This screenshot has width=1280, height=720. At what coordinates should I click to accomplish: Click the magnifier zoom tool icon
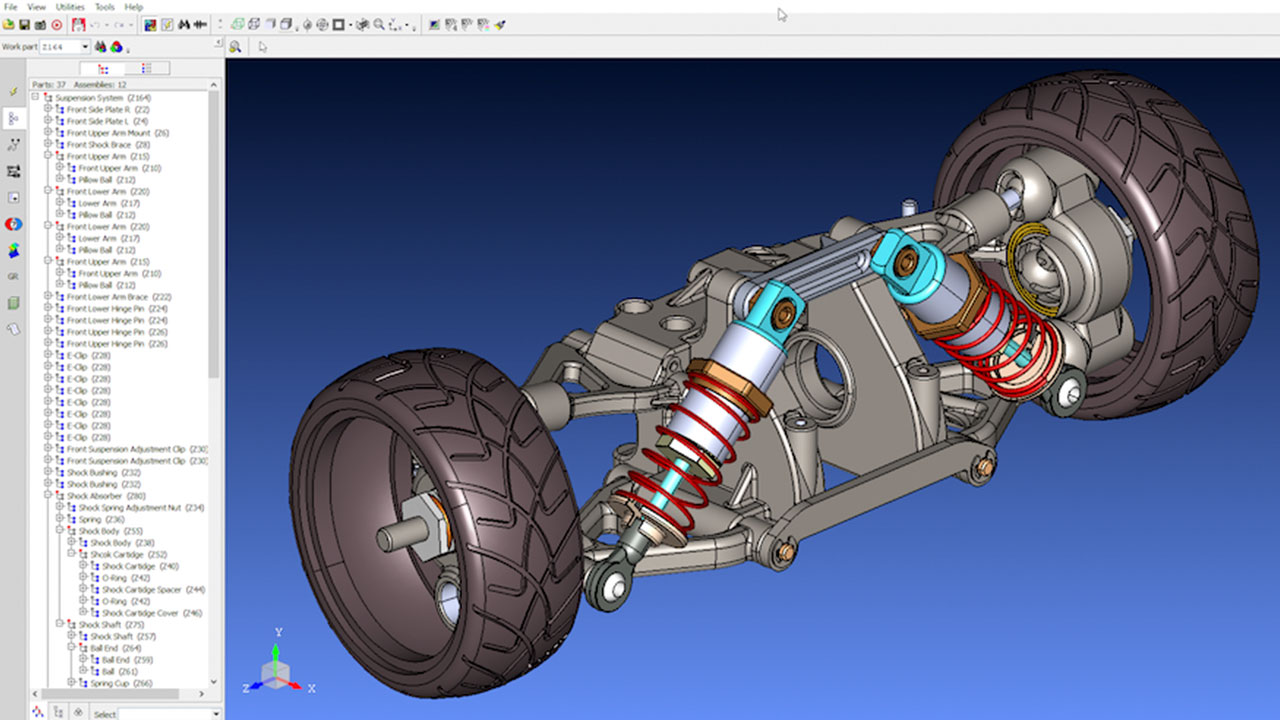(379, 24)
